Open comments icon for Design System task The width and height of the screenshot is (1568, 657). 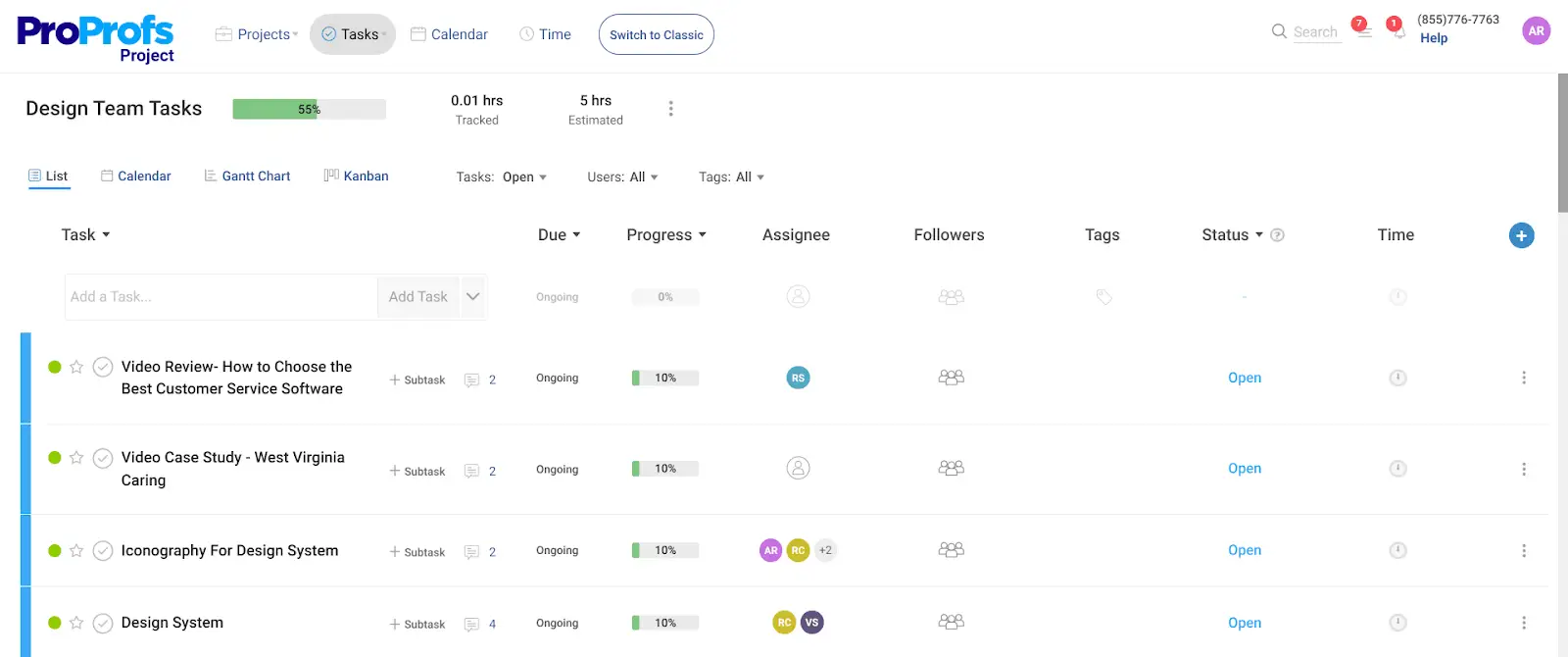click(x=471, y=625)
